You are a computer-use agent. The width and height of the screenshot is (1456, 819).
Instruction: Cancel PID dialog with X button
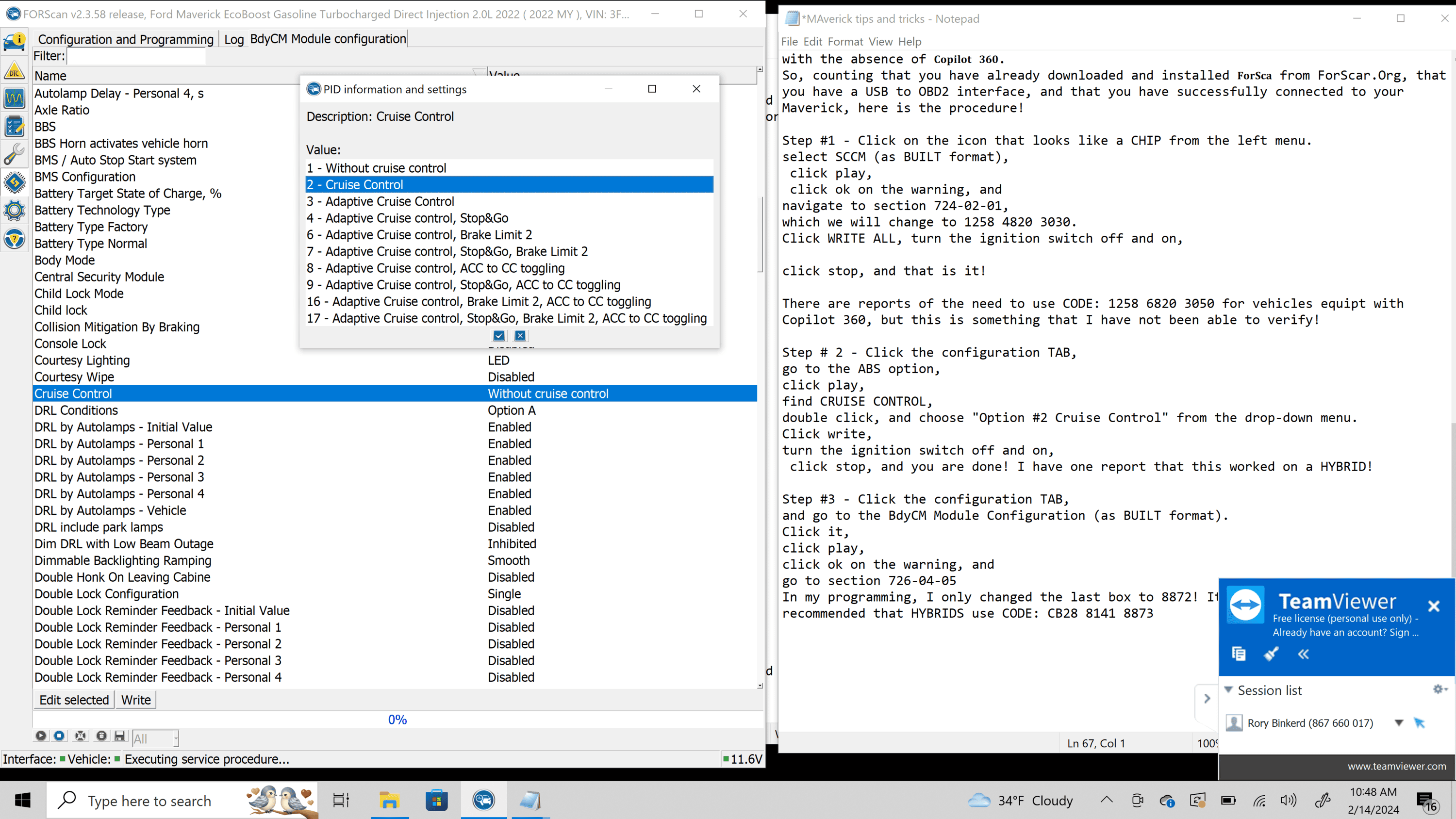tap(520, 336)
